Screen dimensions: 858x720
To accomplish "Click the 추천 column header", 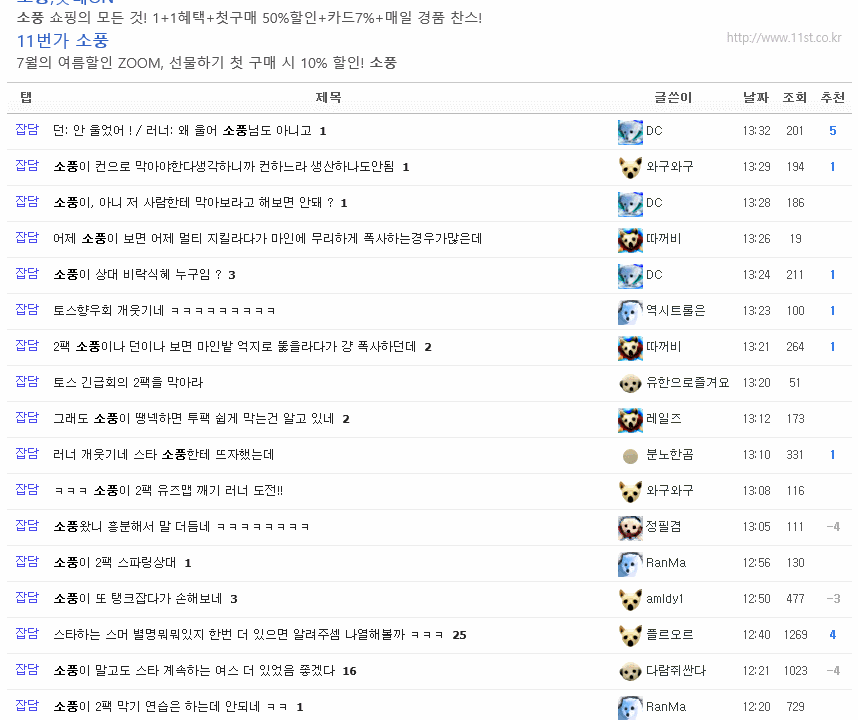I will point(833,97).
